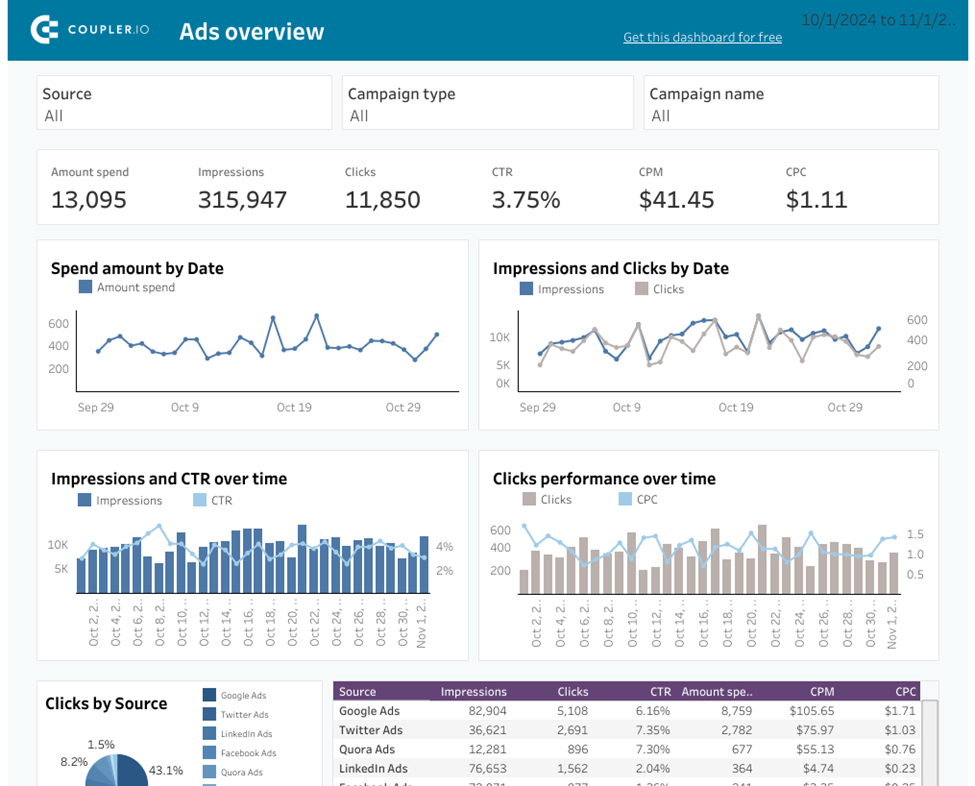
Task: Click the Amount spend value 13,095
Action: pos(89,200)
